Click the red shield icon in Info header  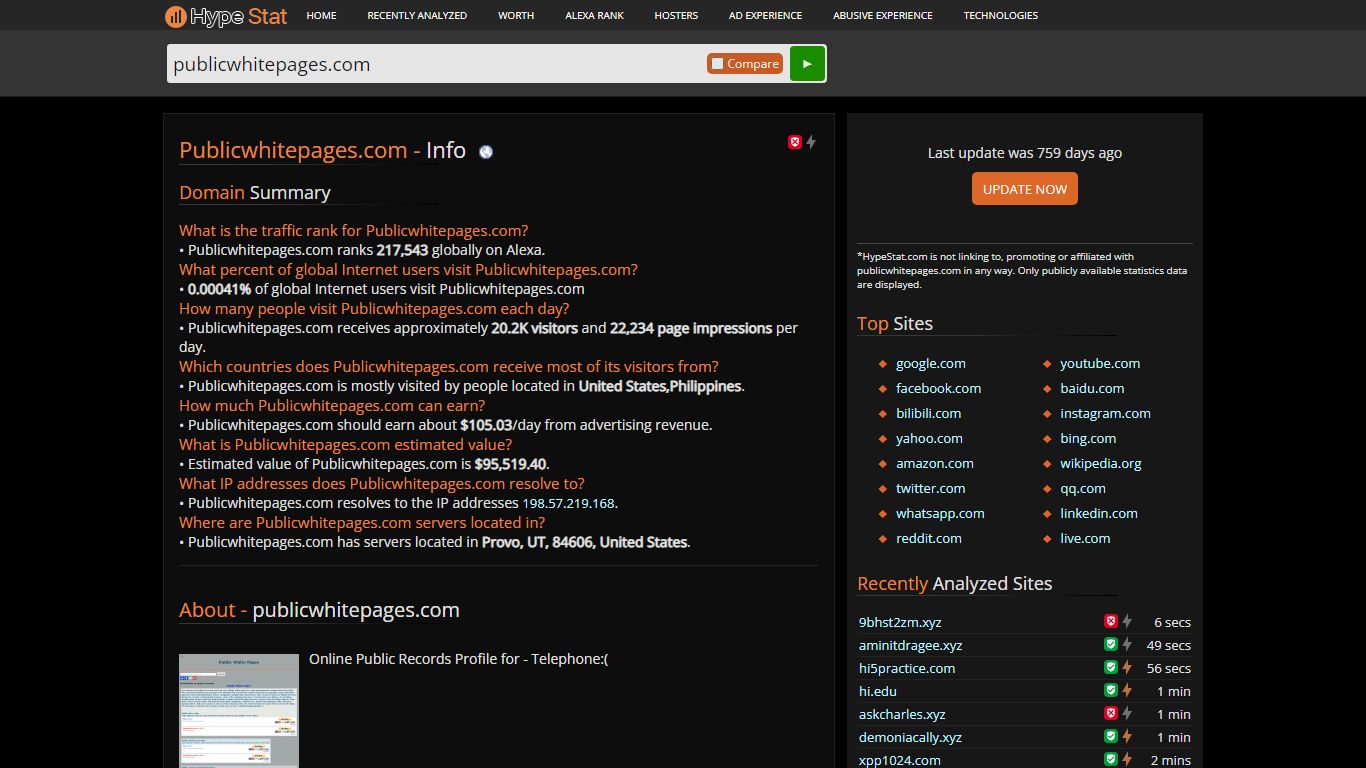[x=795, y=142]
